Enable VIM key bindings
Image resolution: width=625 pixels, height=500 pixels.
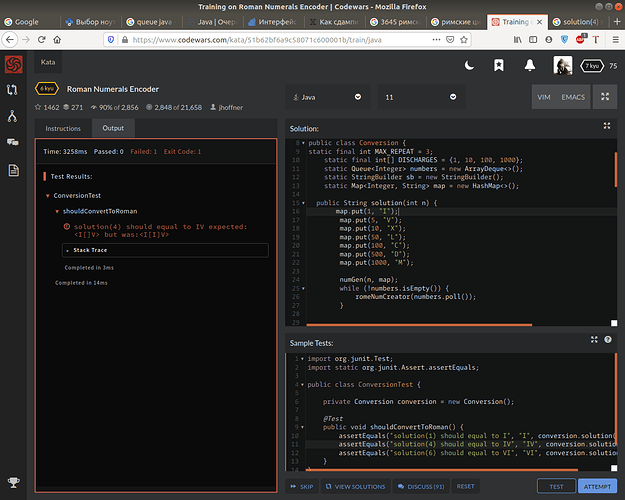[544, 97]
